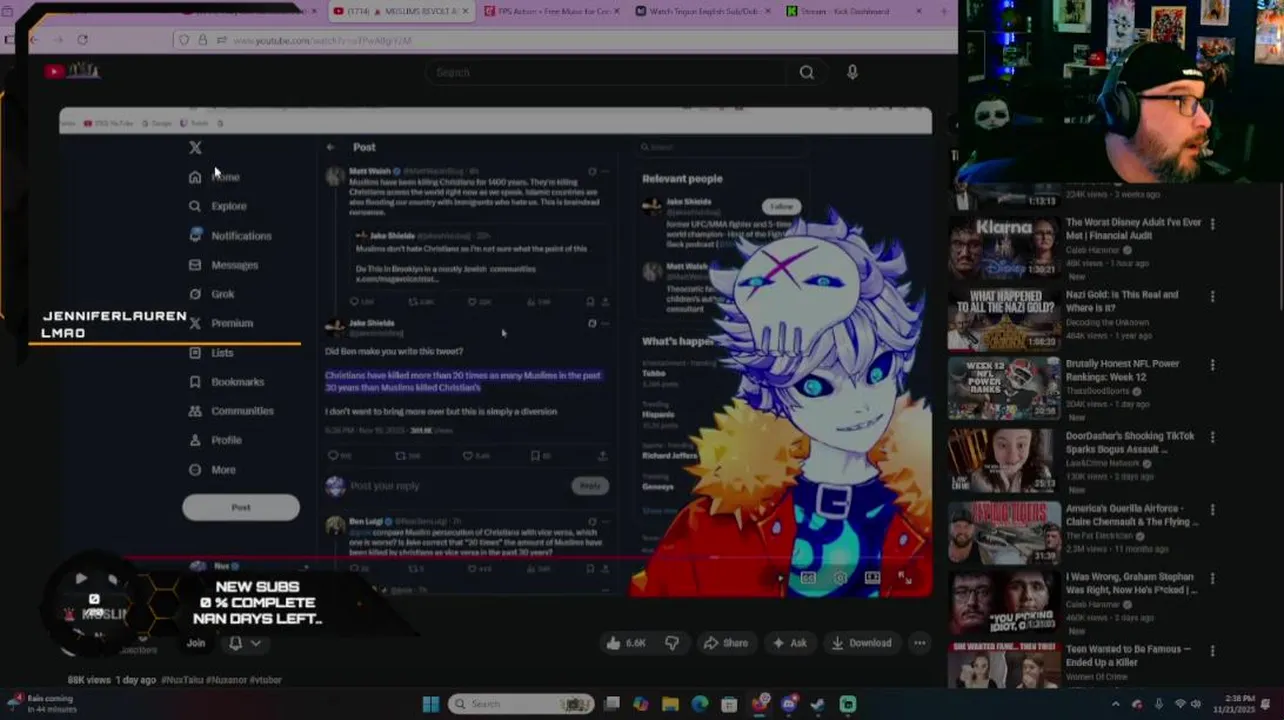
Task: Click the Share button
Action: 725,643
